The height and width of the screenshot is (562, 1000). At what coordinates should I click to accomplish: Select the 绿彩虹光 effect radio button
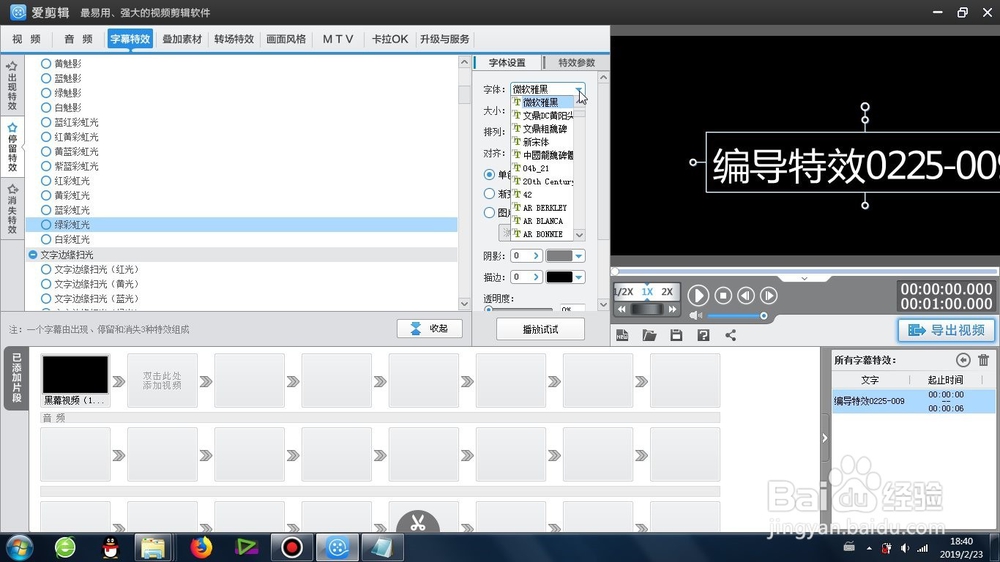click(46, 225)
